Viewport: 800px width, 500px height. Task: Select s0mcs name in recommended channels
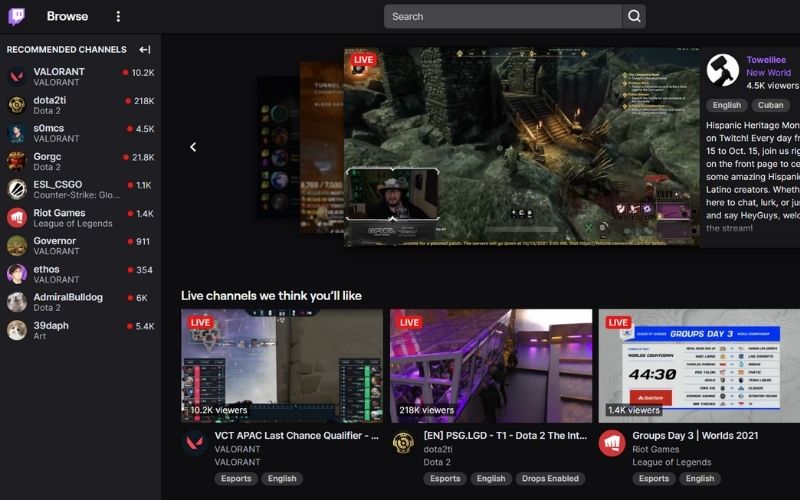(49, 128)
